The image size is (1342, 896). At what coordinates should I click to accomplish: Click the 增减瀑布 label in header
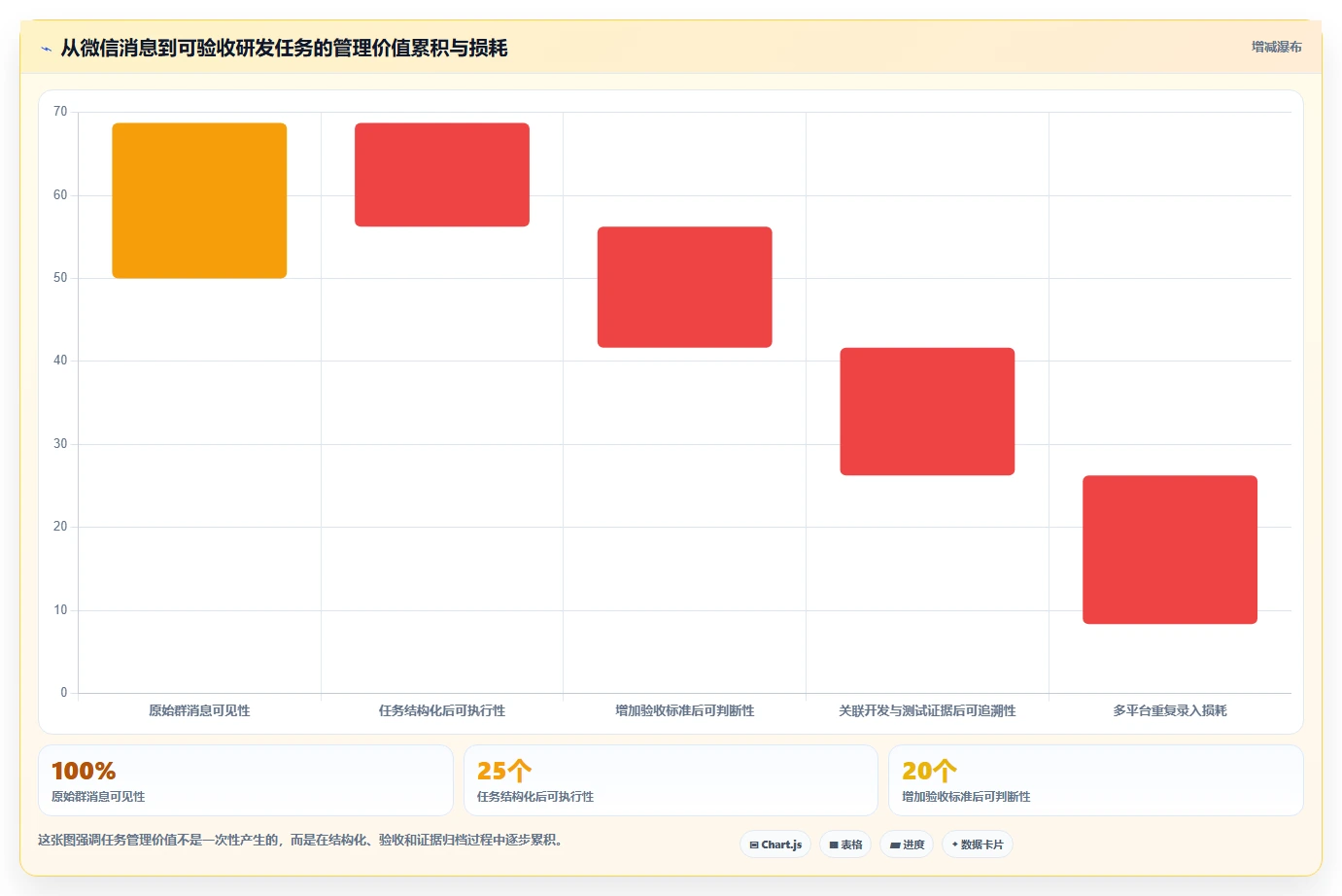point(1276,47)
